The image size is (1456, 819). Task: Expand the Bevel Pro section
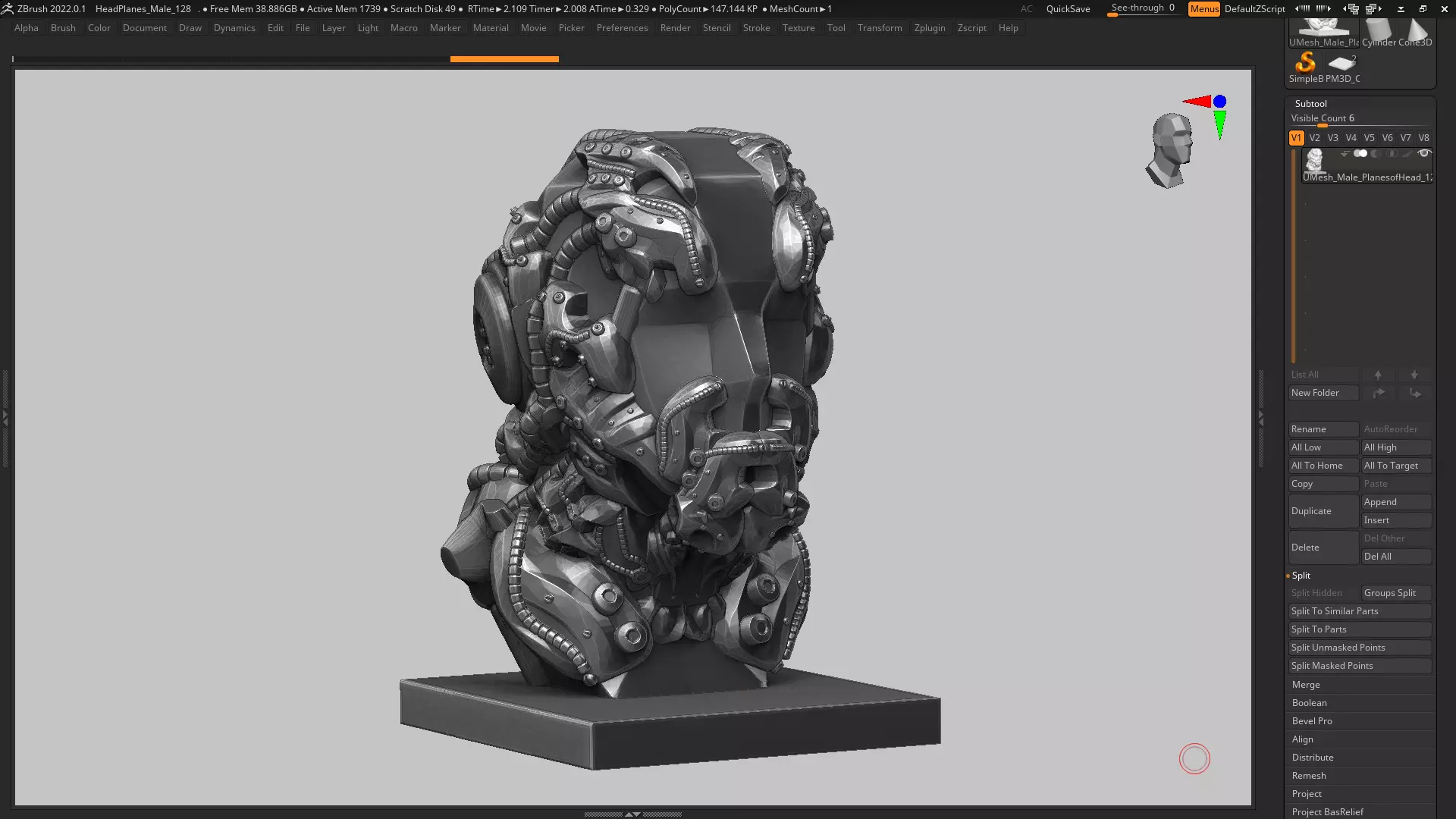click(x=1312, y=721)
